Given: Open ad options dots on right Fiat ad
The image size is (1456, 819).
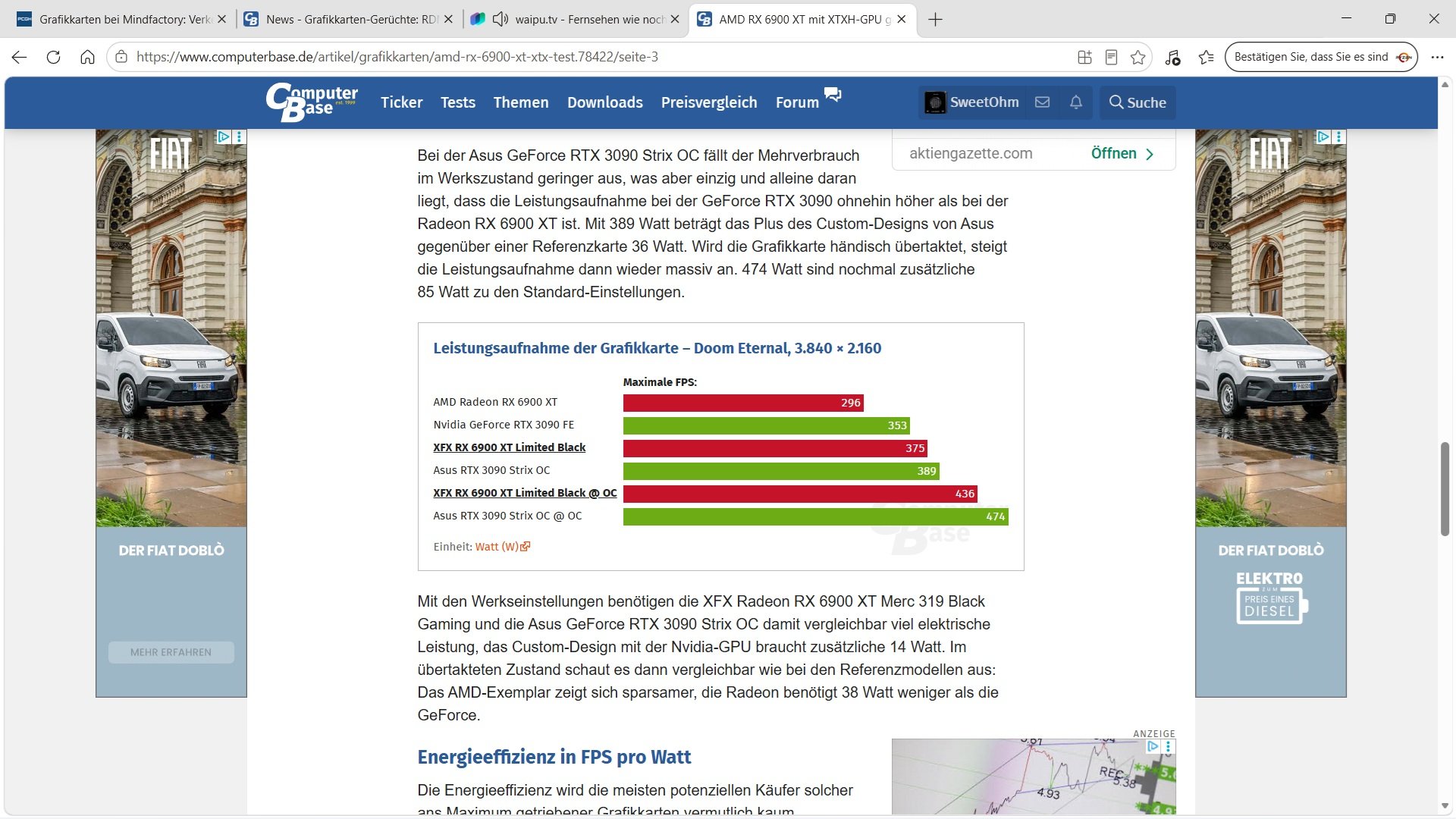Looking at the screenshot, I should pos(1339,136).
